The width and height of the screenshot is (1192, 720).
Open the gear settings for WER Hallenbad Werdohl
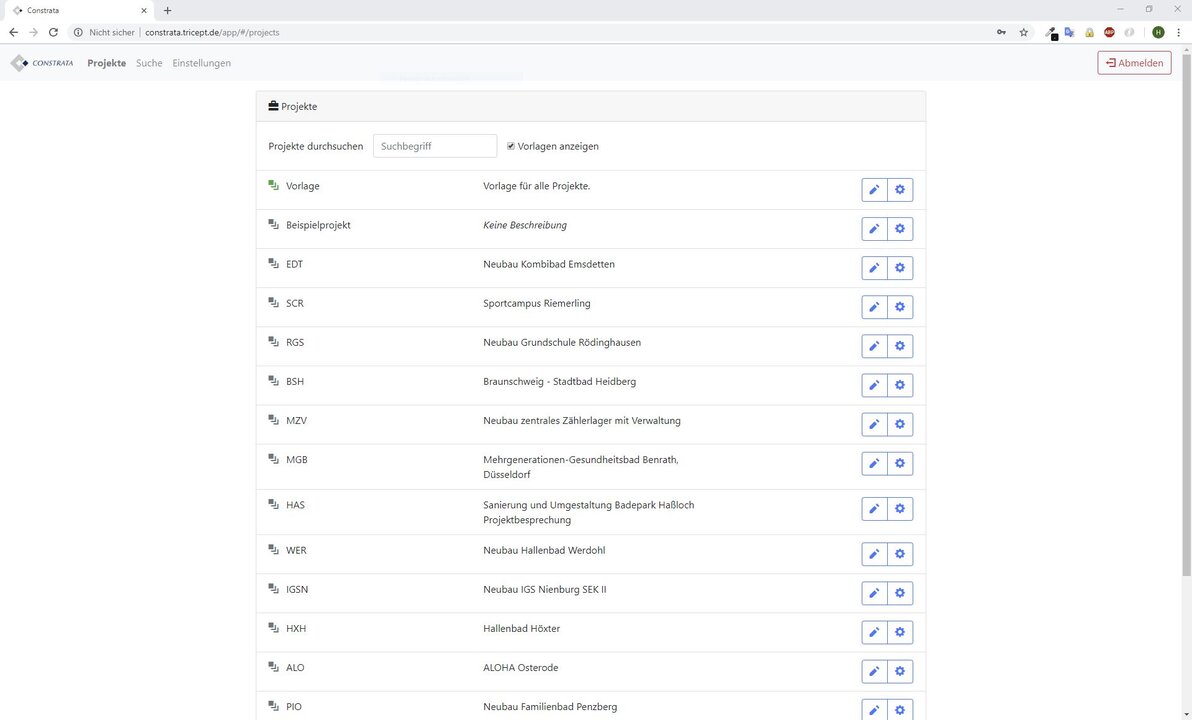click(898, 552)
